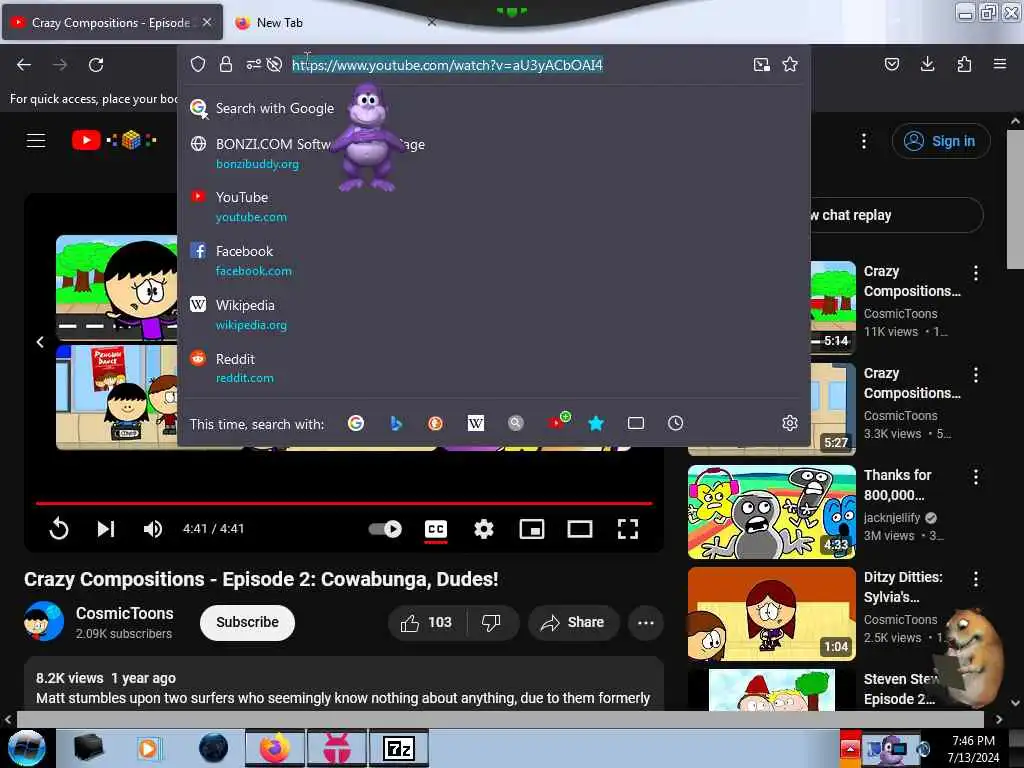This screenshot has height=768, width=1024.
Task: Select Reddit suggestion
Action: (494, 368)
